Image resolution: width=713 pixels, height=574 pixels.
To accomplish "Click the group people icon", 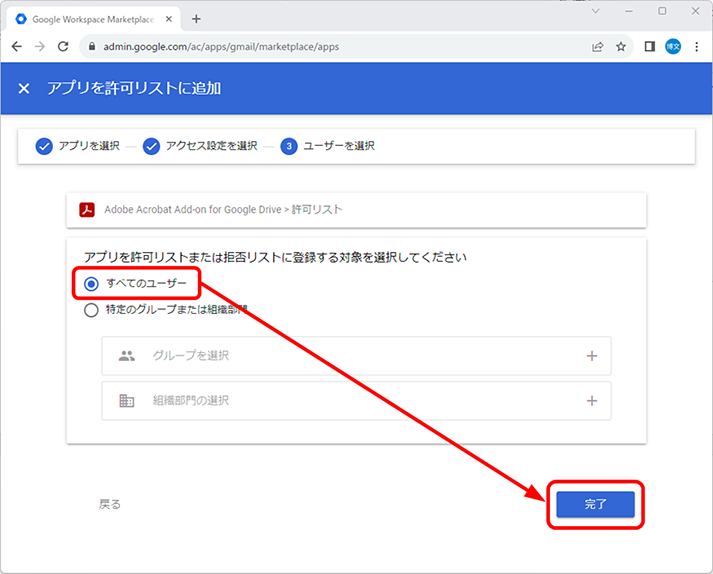I will click(126, 356).
